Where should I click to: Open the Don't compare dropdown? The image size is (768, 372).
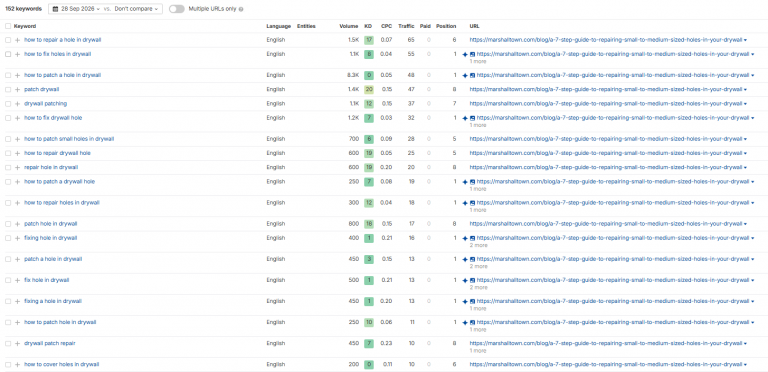[x=137, y=9]
